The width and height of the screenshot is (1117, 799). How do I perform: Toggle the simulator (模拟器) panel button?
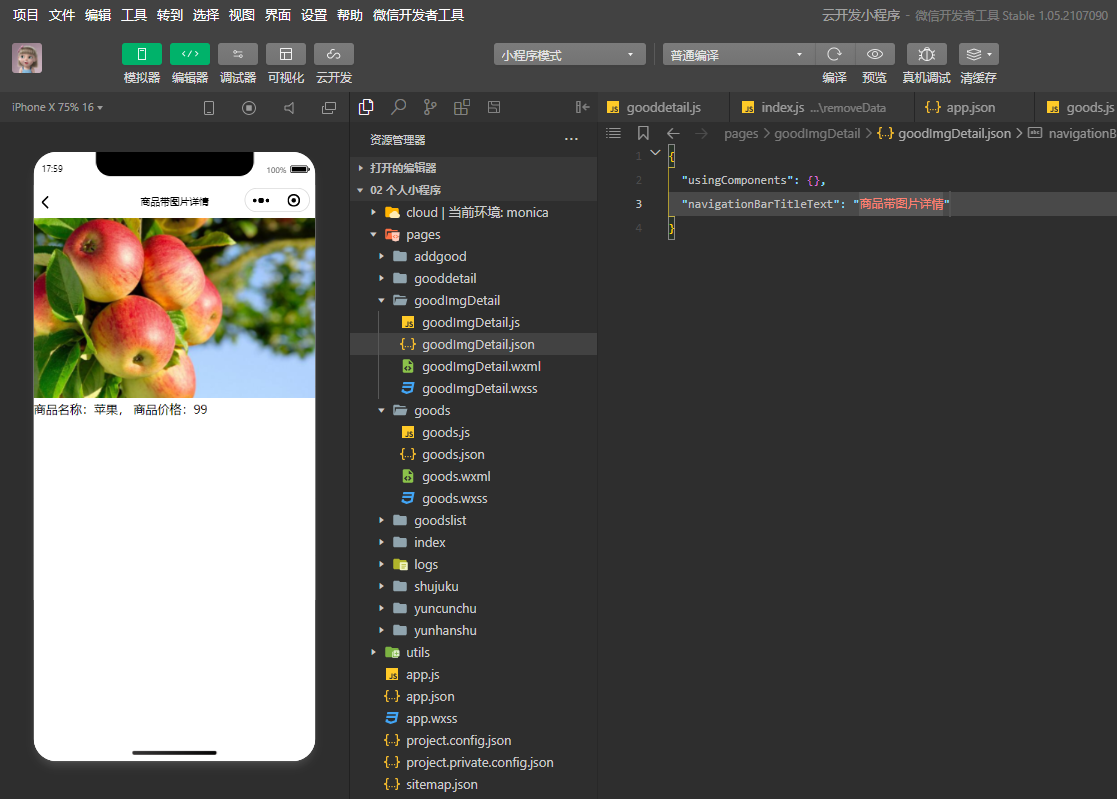(142, 54)
